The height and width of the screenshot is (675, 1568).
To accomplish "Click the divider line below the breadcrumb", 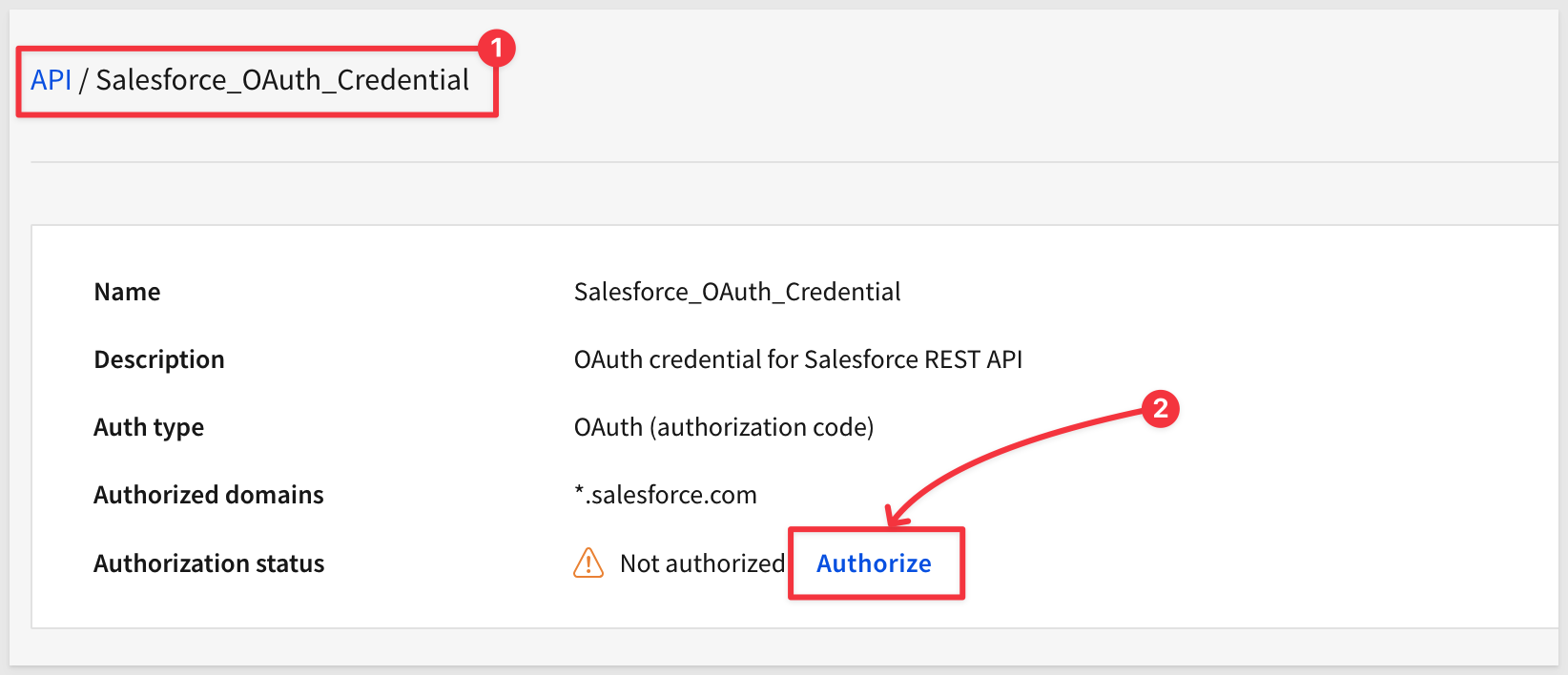I will point(763,162).
